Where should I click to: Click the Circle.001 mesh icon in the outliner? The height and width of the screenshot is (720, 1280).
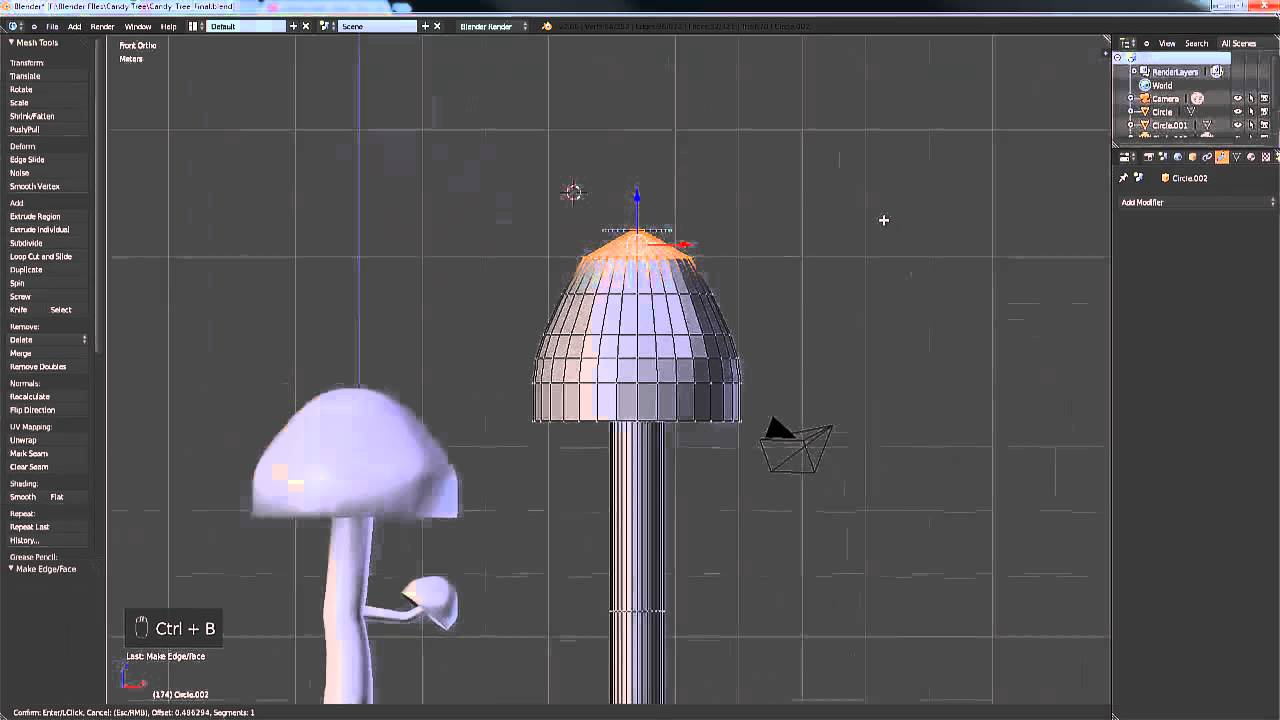1145,125
